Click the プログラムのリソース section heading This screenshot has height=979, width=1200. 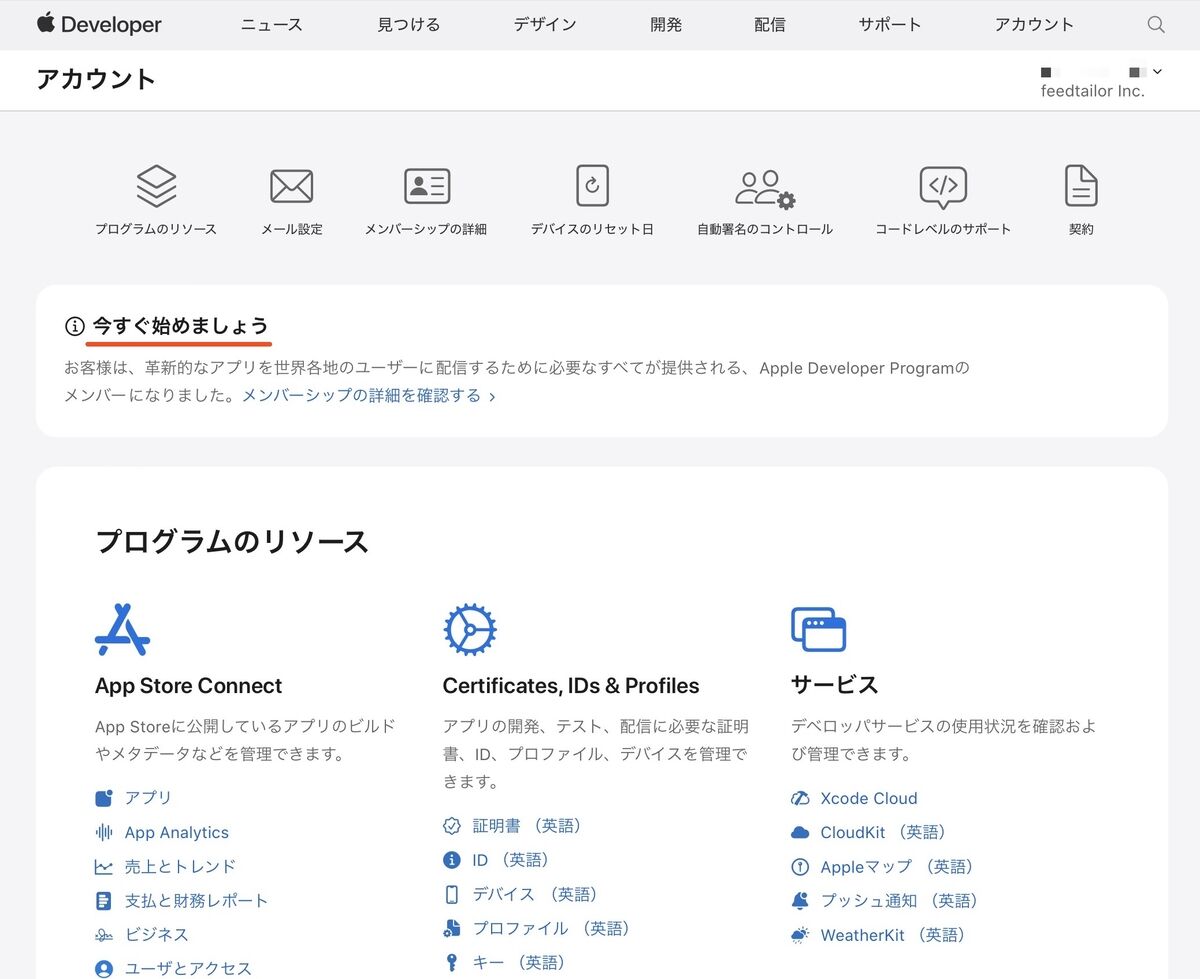click(x=232, y=542)
